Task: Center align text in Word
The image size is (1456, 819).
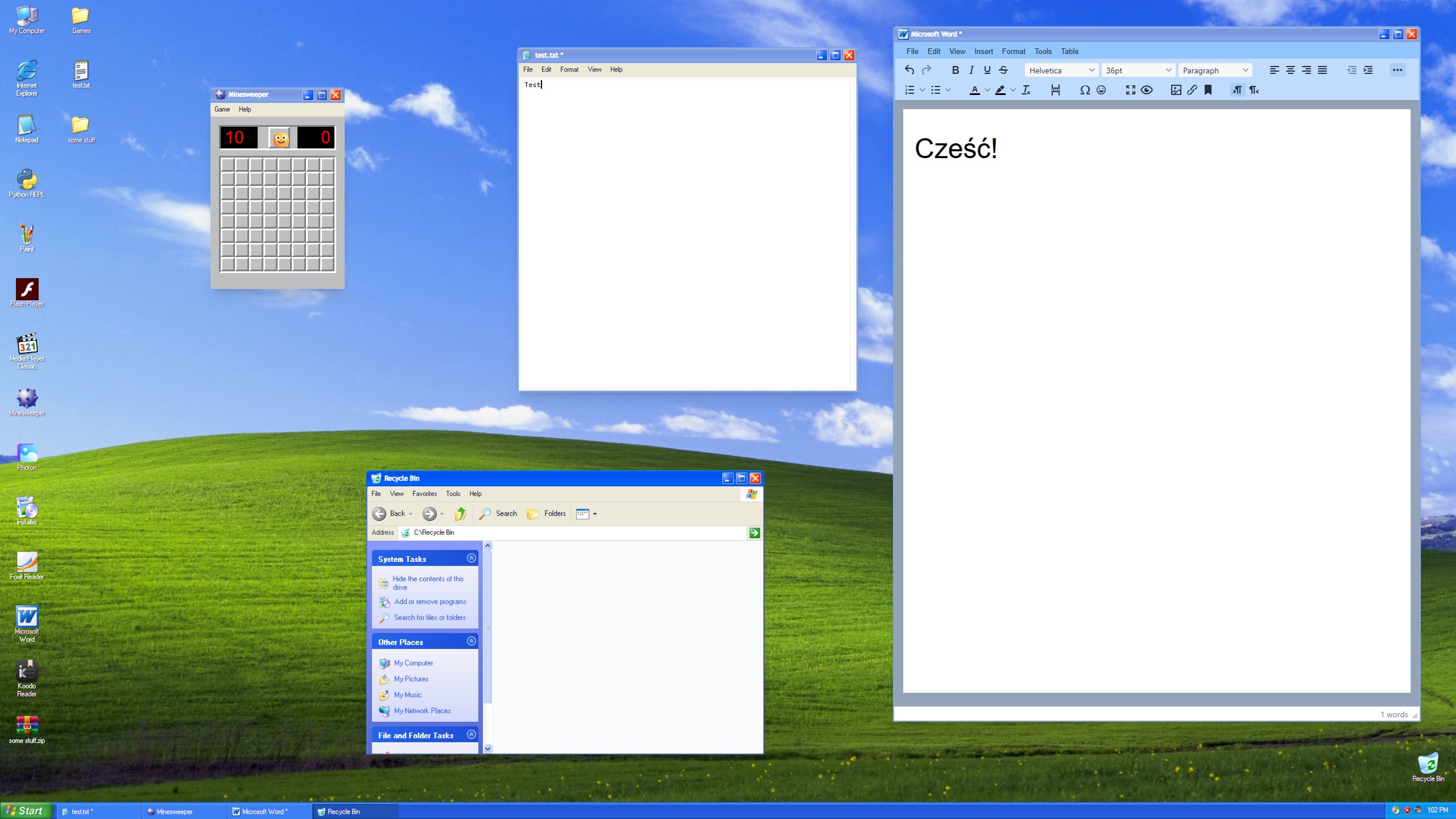Action: pos(1290,70)
